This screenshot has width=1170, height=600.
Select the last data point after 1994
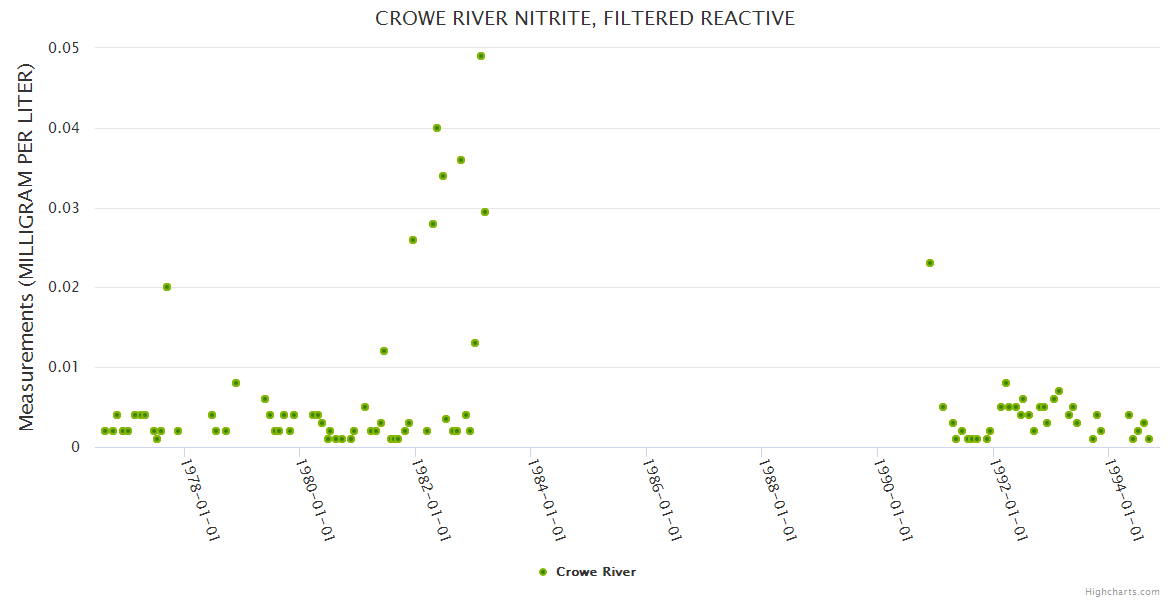1149,439
